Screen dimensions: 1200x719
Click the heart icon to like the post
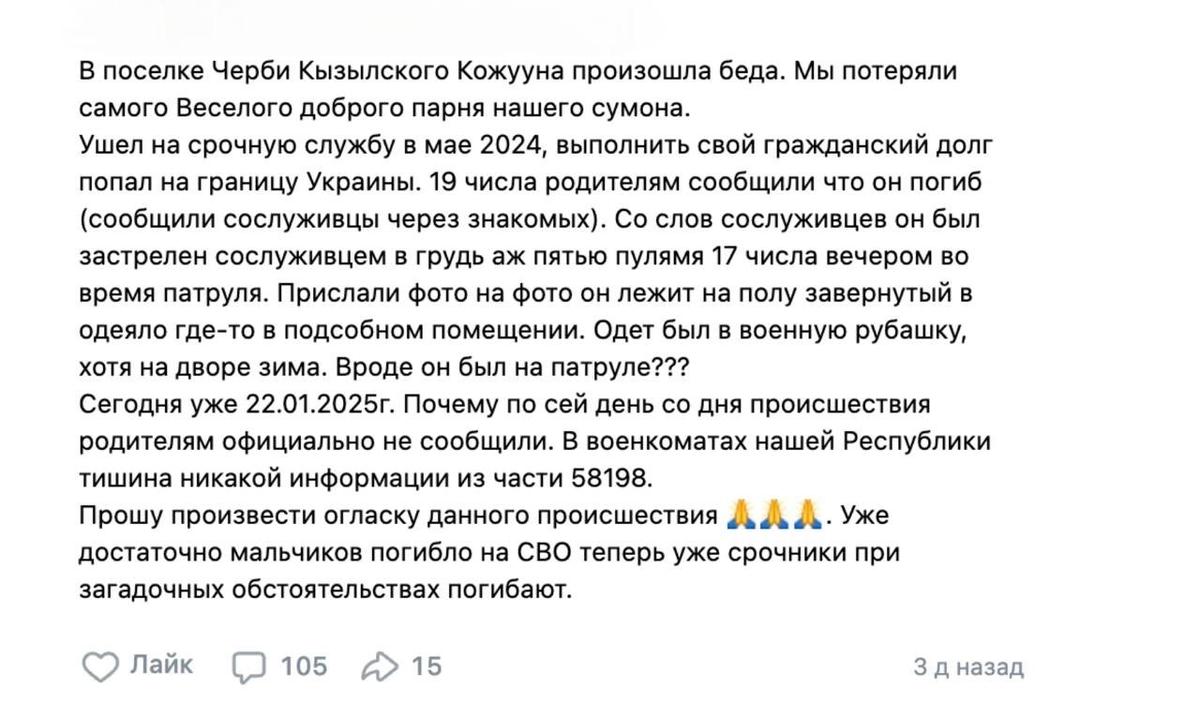(x=100, y=664)
